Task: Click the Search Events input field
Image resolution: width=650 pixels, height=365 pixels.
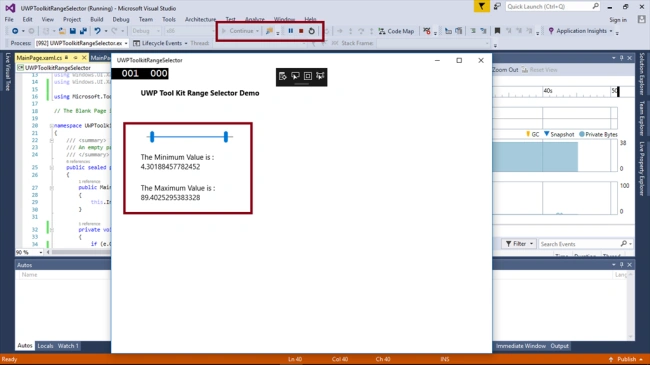Action: pos(586,244)
